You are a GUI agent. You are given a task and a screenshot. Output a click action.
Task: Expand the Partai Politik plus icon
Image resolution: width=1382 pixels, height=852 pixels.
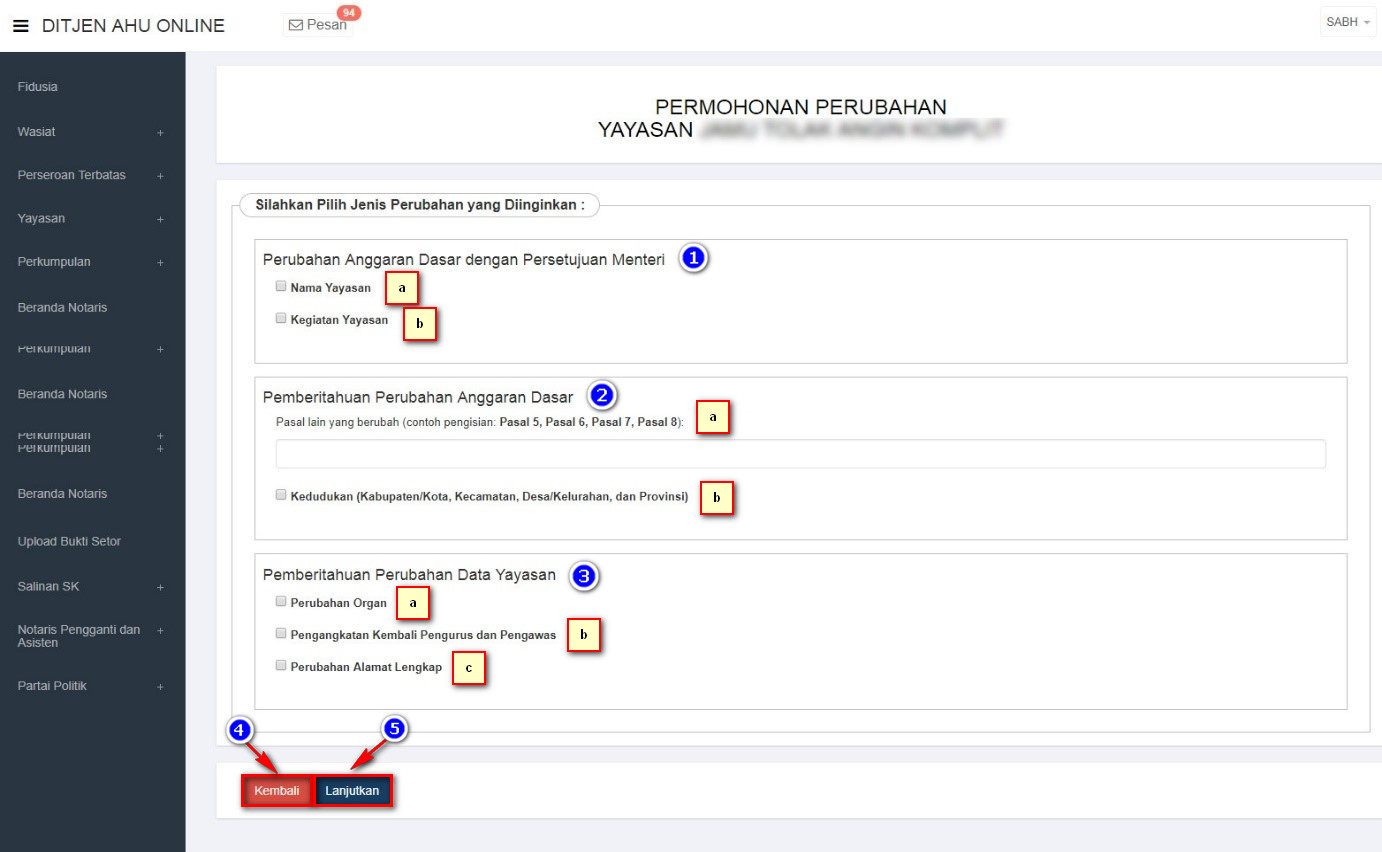[x=160, y=687]
